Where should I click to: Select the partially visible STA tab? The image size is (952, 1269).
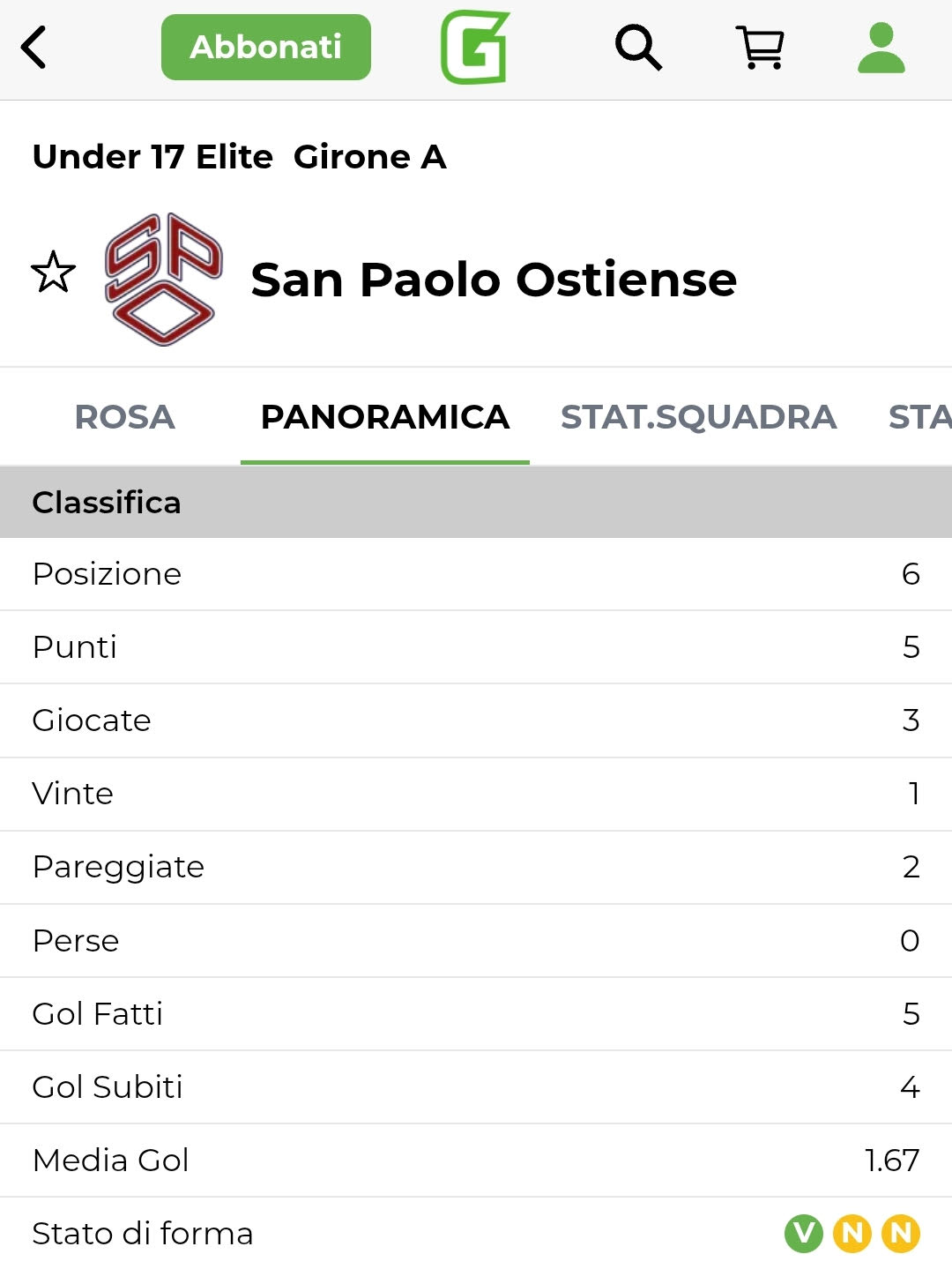tap(919, 417)
